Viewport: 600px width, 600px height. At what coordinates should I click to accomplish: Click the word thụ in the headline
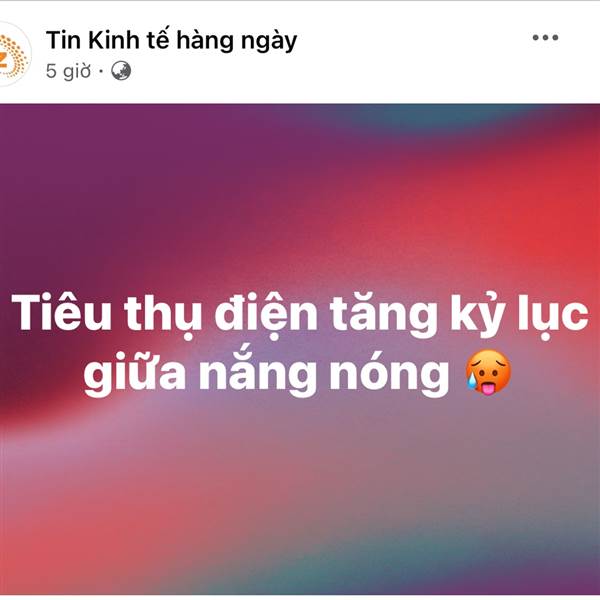click(x=163, y=317)
